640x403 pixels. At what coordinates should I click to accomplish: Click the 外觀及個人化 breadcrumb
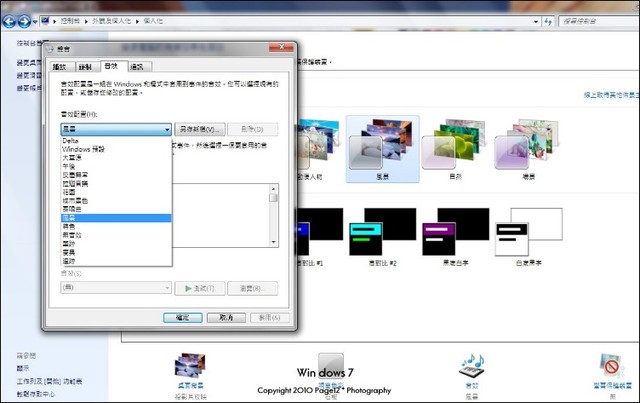coord(111,21)
